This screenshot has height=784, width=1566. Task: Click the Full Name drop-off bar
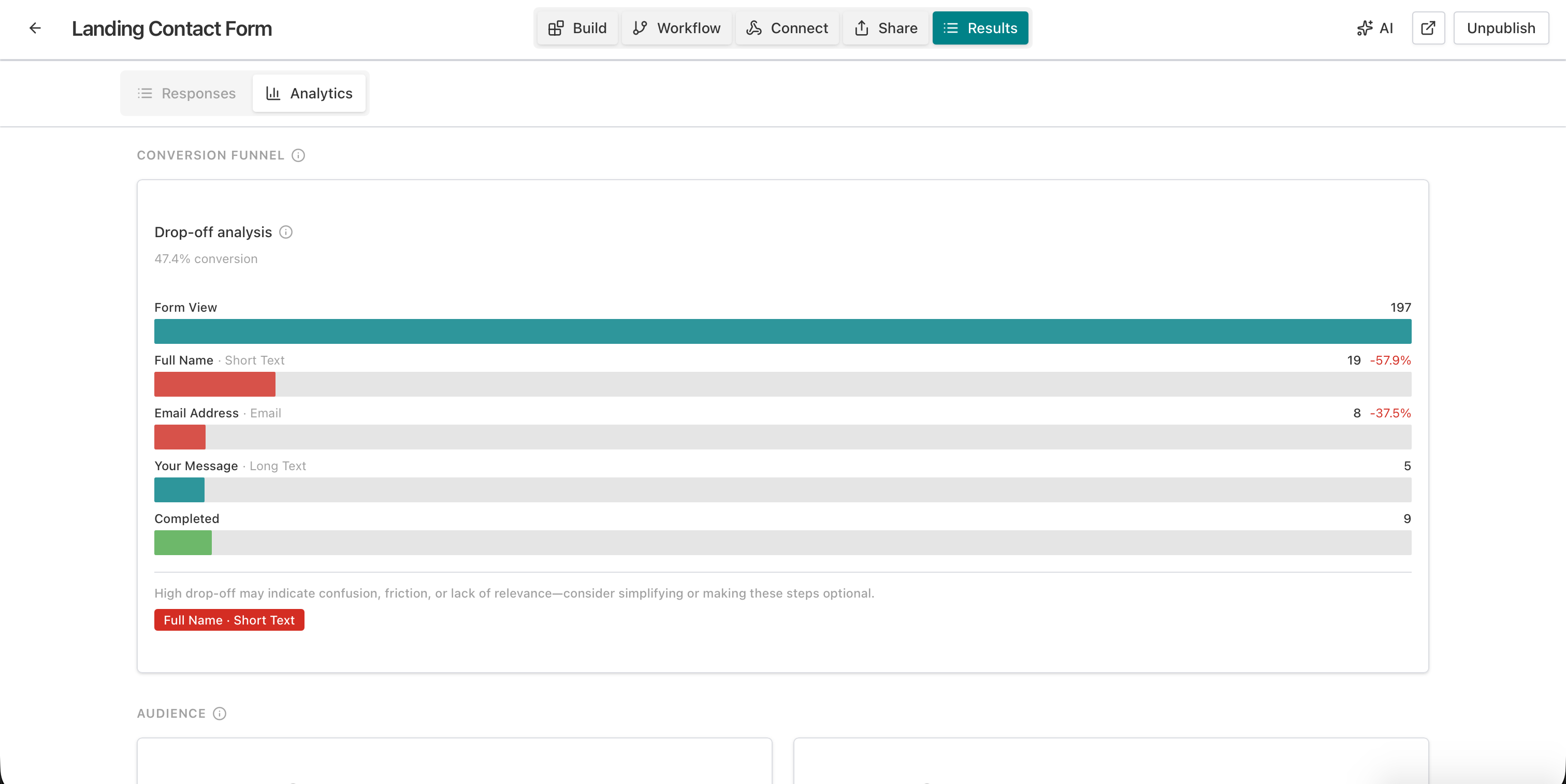[215, 384]
